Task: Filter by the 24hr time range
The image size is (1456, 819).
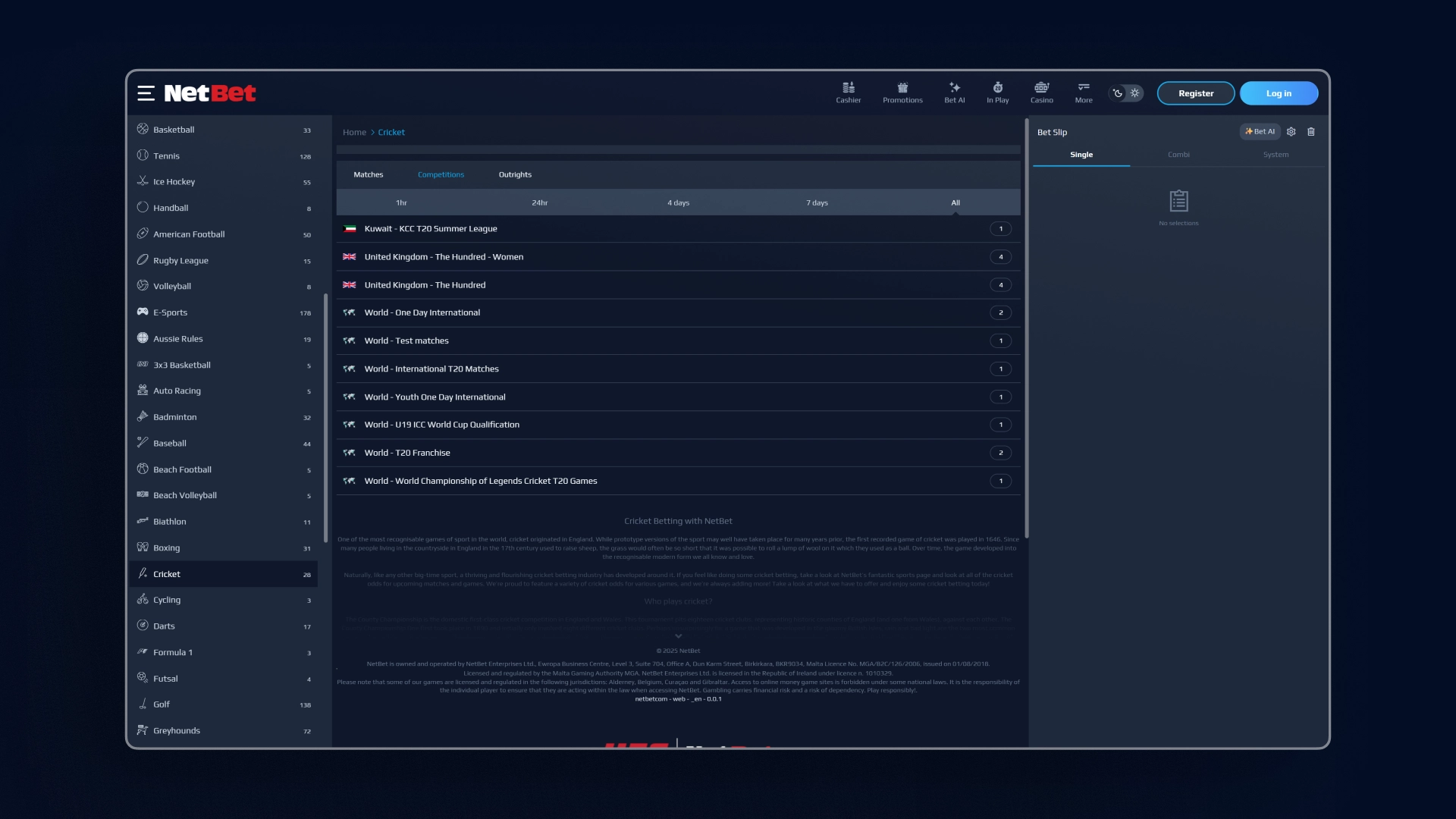Action: click(539, 202)
